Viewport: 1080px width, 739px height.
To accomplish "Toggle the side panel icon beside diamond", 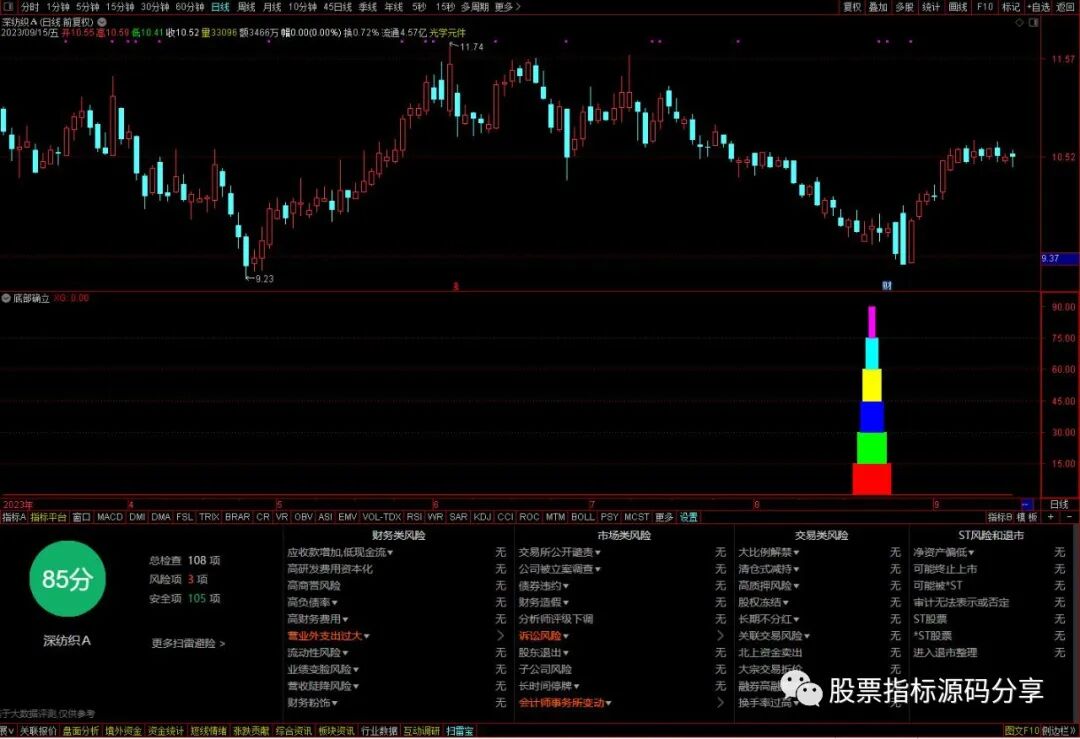I will pyautogui.click(x=1033, y=22).
